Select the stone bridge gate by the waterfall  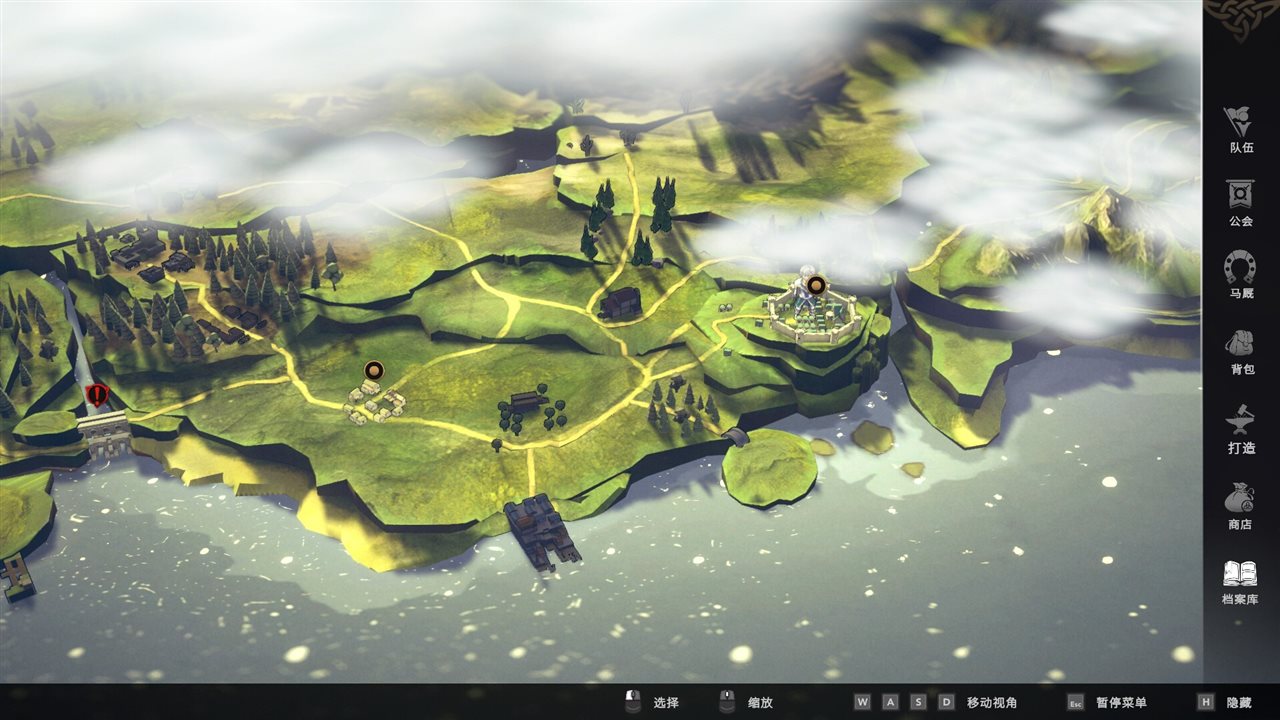pyautogui.click(x=102, y=432)
